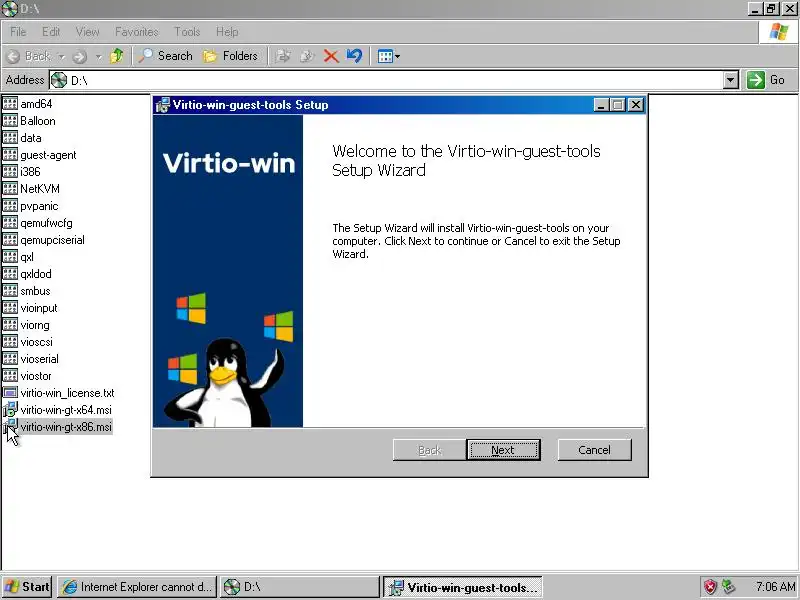Viewport: 800px width, 600px height.
Task: Open the Folders pane button
Action: coord(230,56)
